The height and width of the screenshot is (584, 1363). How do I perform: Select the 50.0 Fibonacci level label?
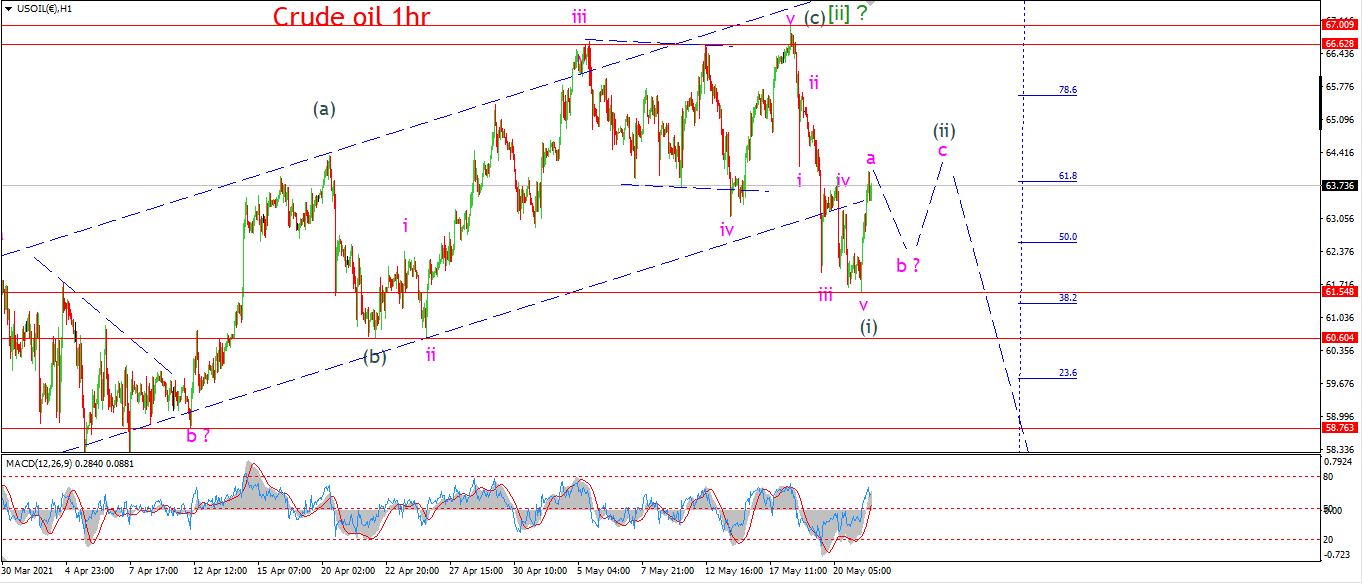(1068, 237)
